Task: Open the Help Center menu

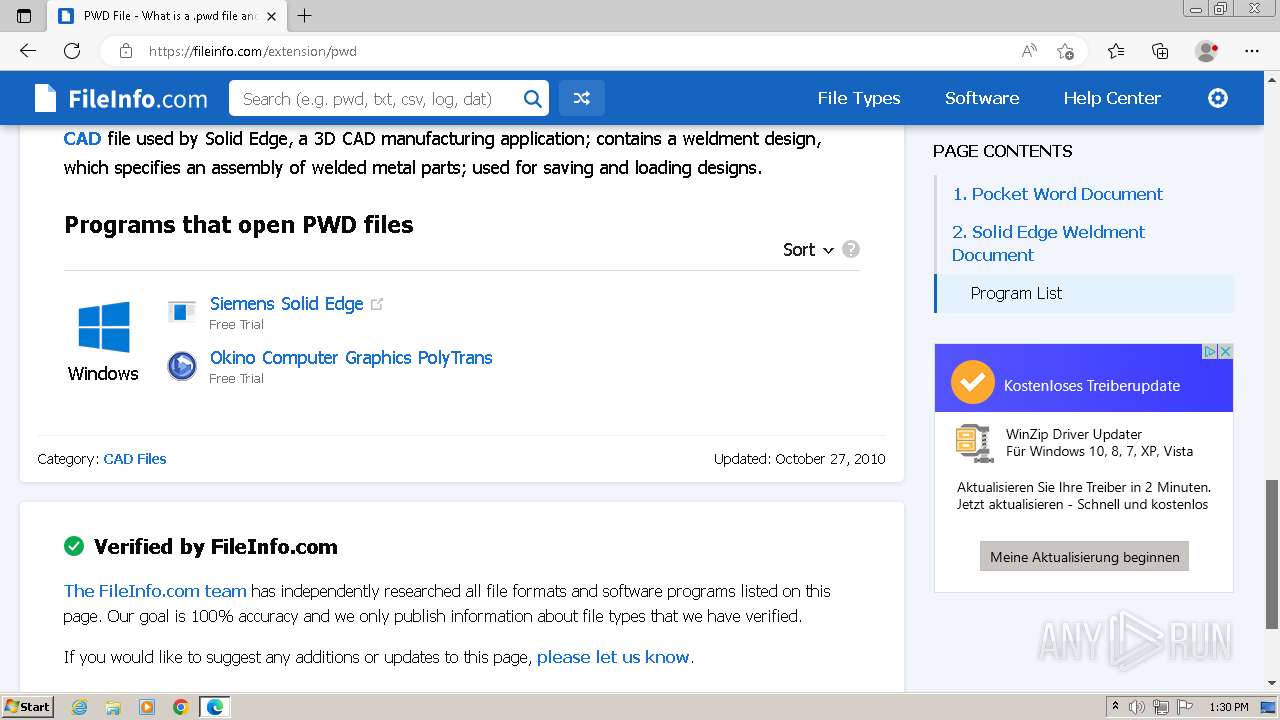Action: 1112,98
